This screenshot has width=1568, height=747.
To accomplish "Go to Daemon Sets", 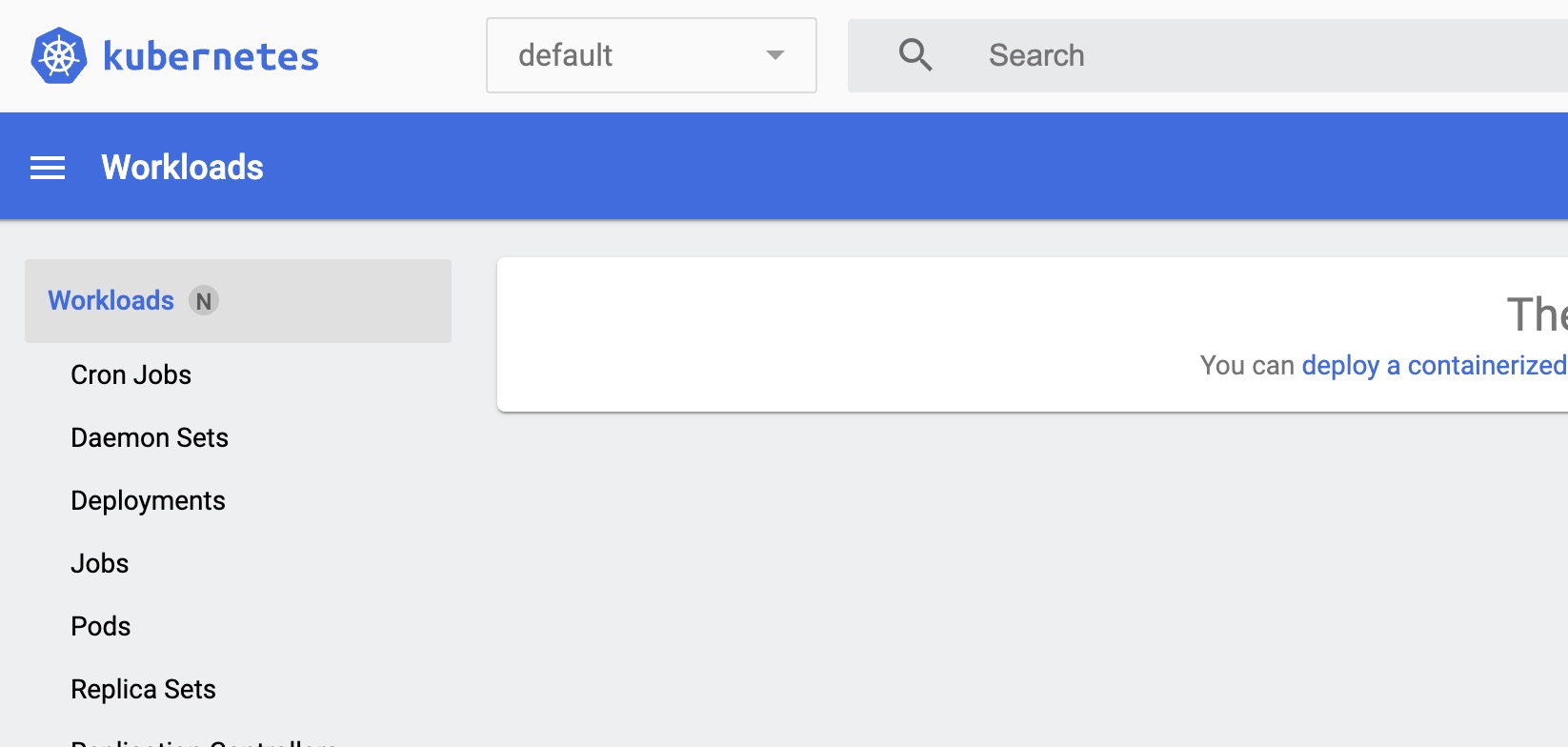I will 150,438.
